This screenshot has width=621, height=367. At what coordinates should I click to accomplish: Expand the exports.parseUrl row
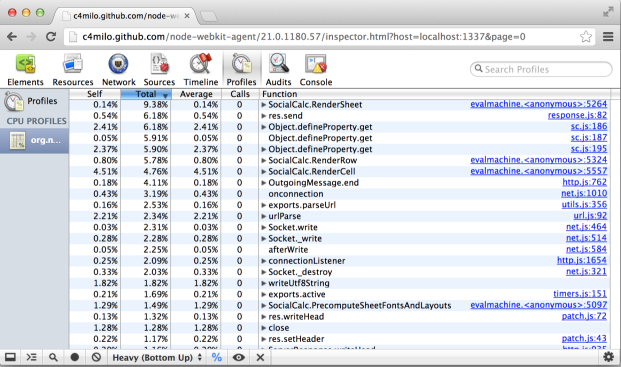click(264, 205)
